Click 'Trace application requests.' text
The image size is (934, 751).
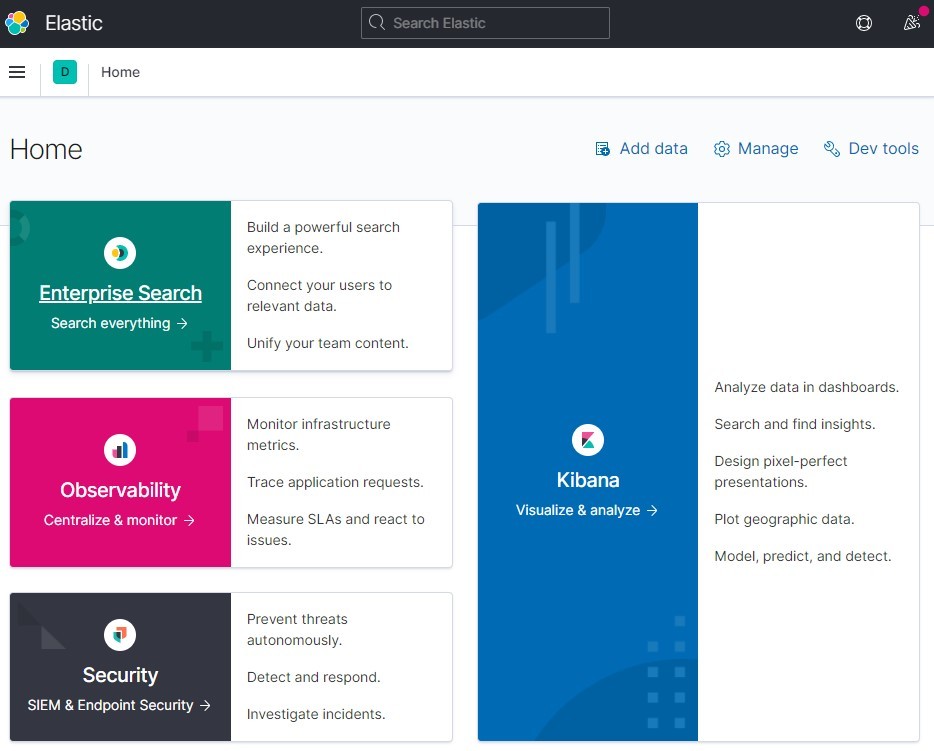335,482
